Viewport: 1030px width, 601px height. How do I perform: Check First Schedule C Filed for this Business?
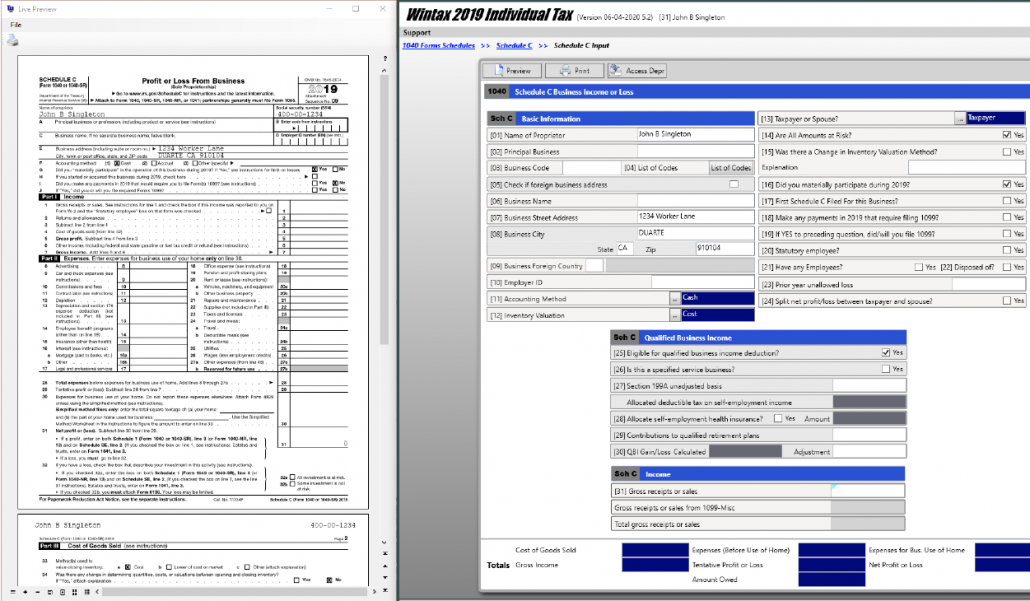click(1007, 201)
